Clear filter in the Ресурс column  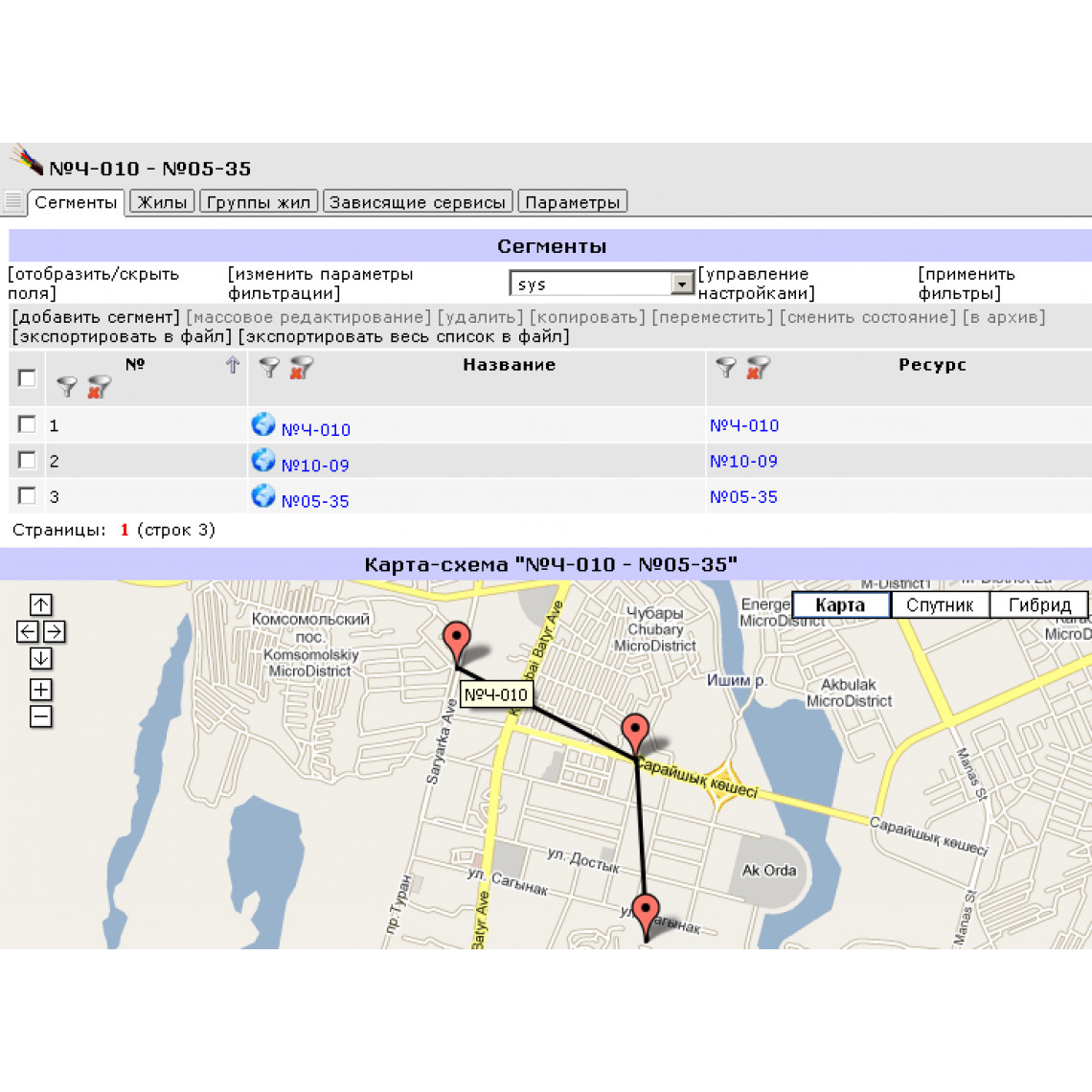758,367
